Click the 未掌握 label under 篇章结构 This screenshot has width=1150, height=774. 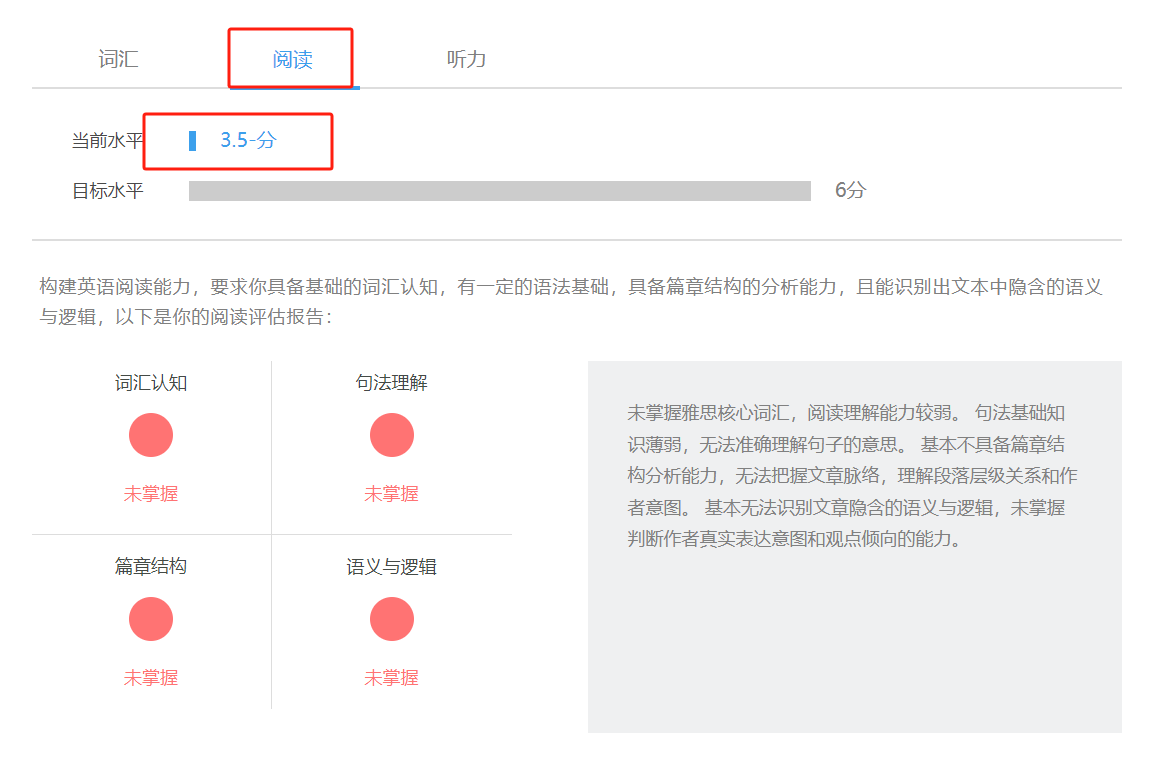pos(151,676)
